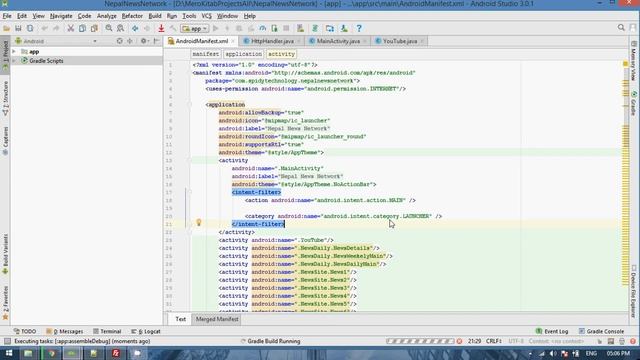
Task: Click the SDK Manager toolbar icon
Action: 344,28
